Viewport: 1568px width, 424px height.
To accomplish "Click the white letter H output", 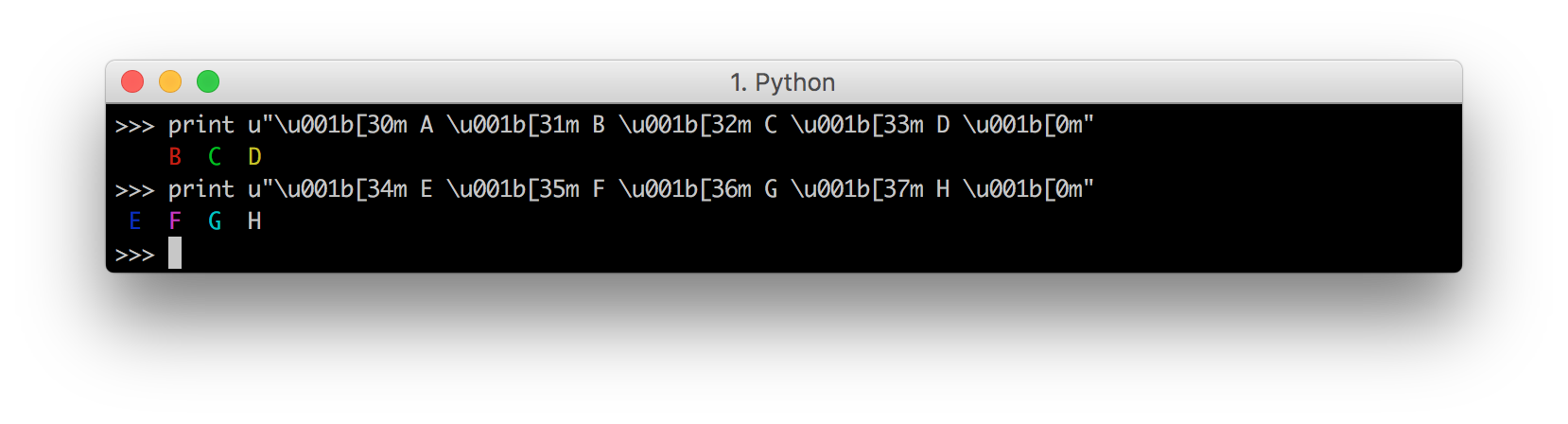I will click(x=254, y=221).
